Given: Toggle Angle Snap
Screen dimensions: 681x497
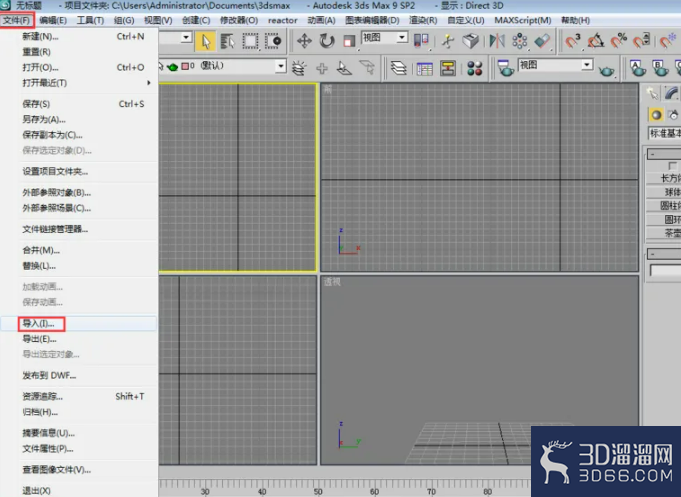Looking at the screenshot, I should [x=595, y=41].
